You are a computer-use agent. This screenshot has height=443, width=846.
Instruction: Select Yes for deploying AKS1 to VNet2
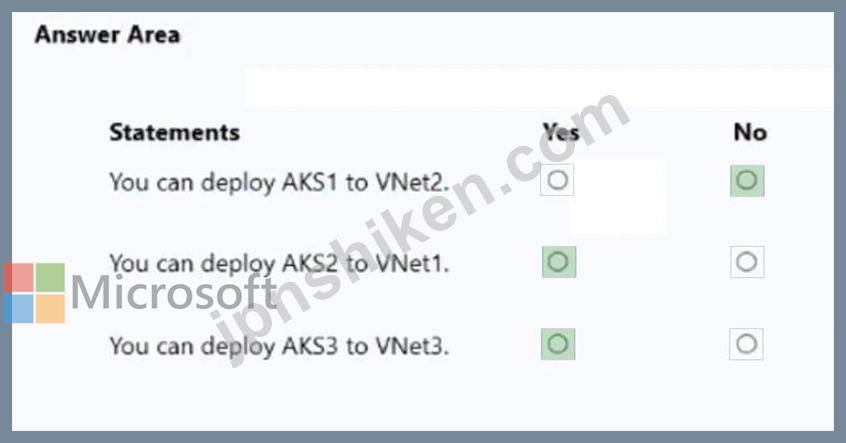click(558, 180)
